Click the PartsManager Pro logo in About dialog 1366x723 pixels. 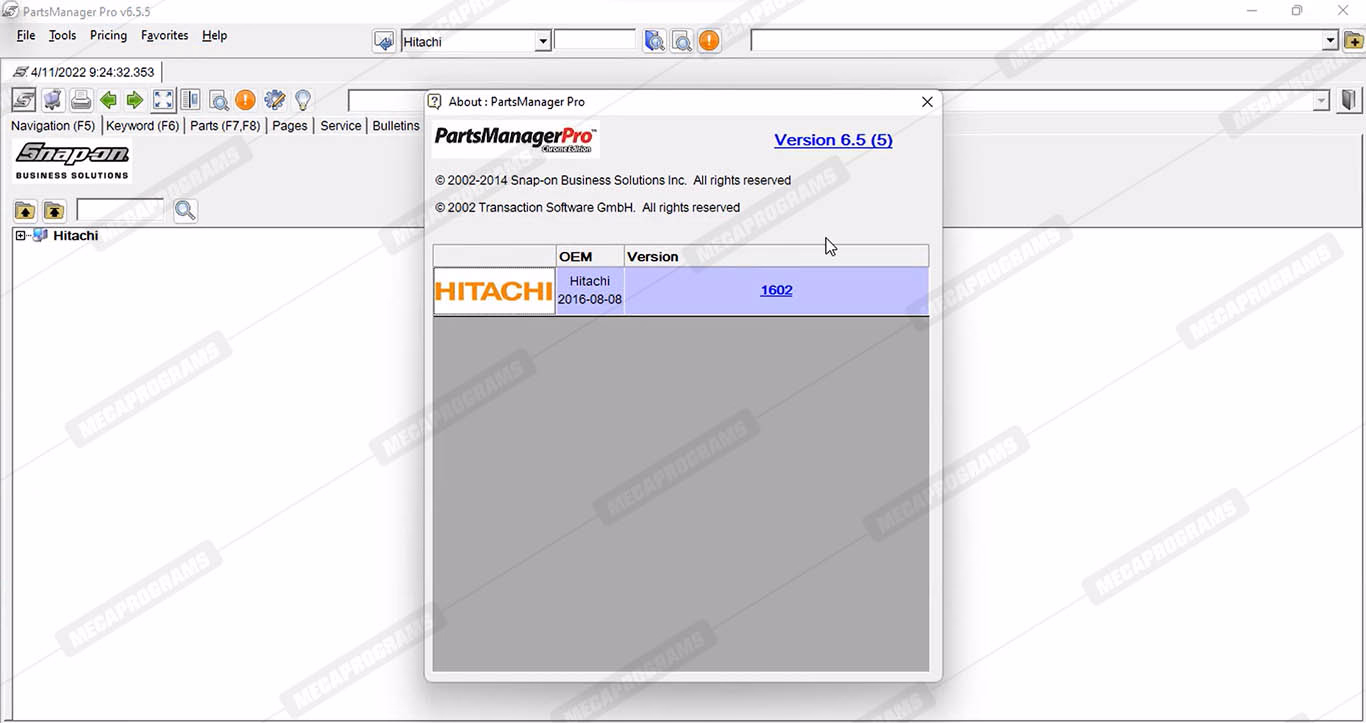pyautogui.click(x=516, y=139)
